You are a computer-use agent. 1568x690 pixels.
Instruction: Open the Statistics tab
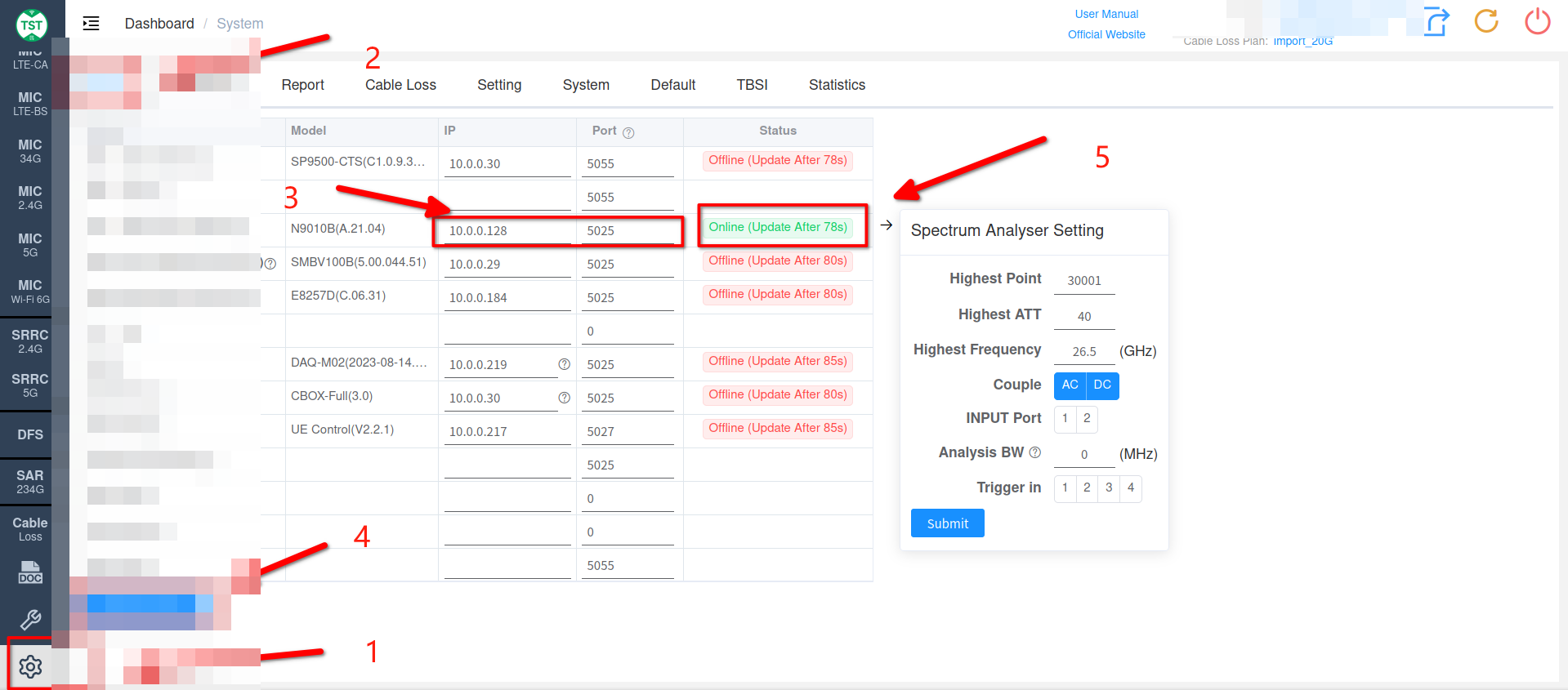click(x=837, y=85)
